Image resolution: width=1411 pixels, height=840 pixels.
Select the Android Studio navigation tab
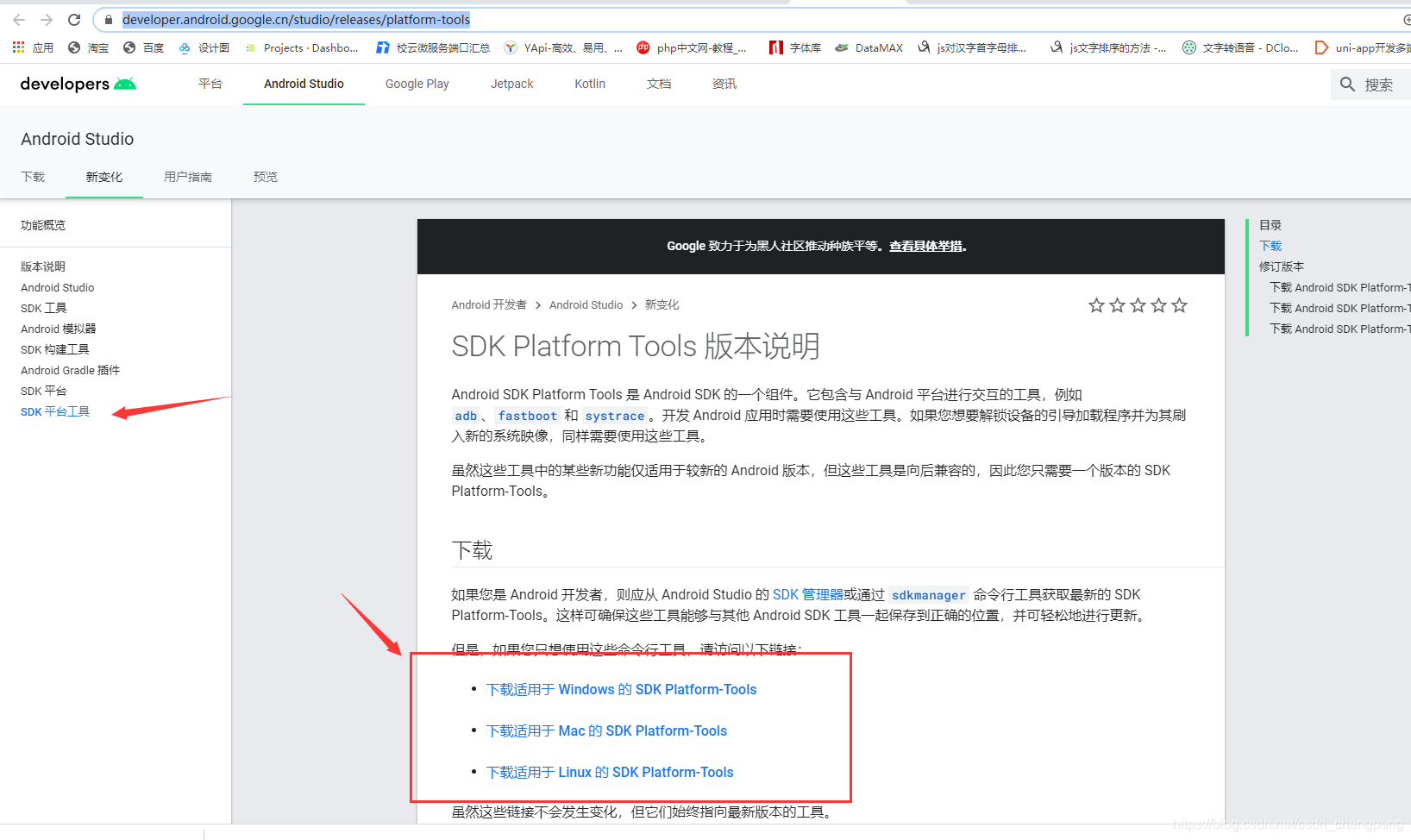point(304,84)
